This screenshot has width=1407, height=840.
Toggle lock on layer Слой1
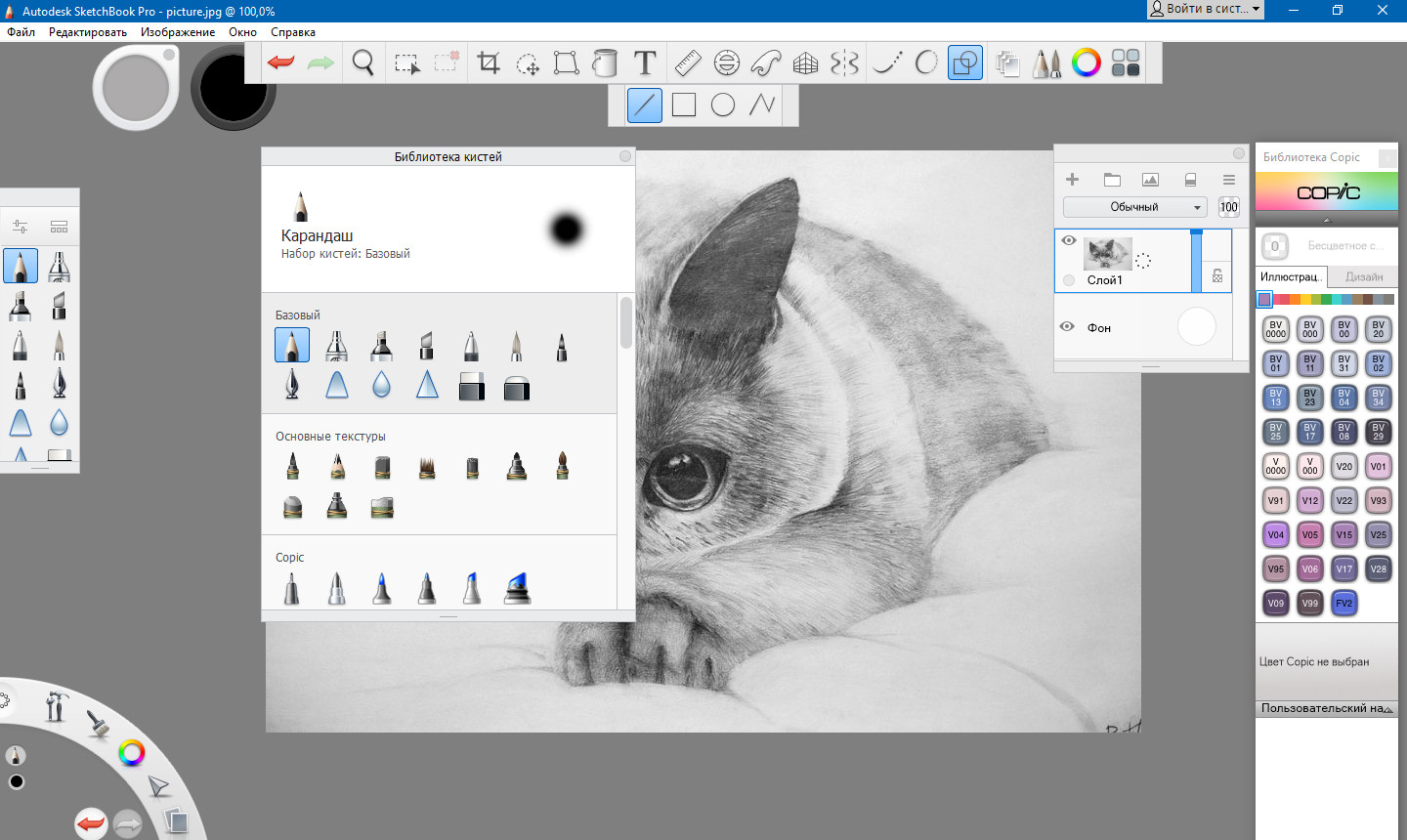(x=1217, y=276)
